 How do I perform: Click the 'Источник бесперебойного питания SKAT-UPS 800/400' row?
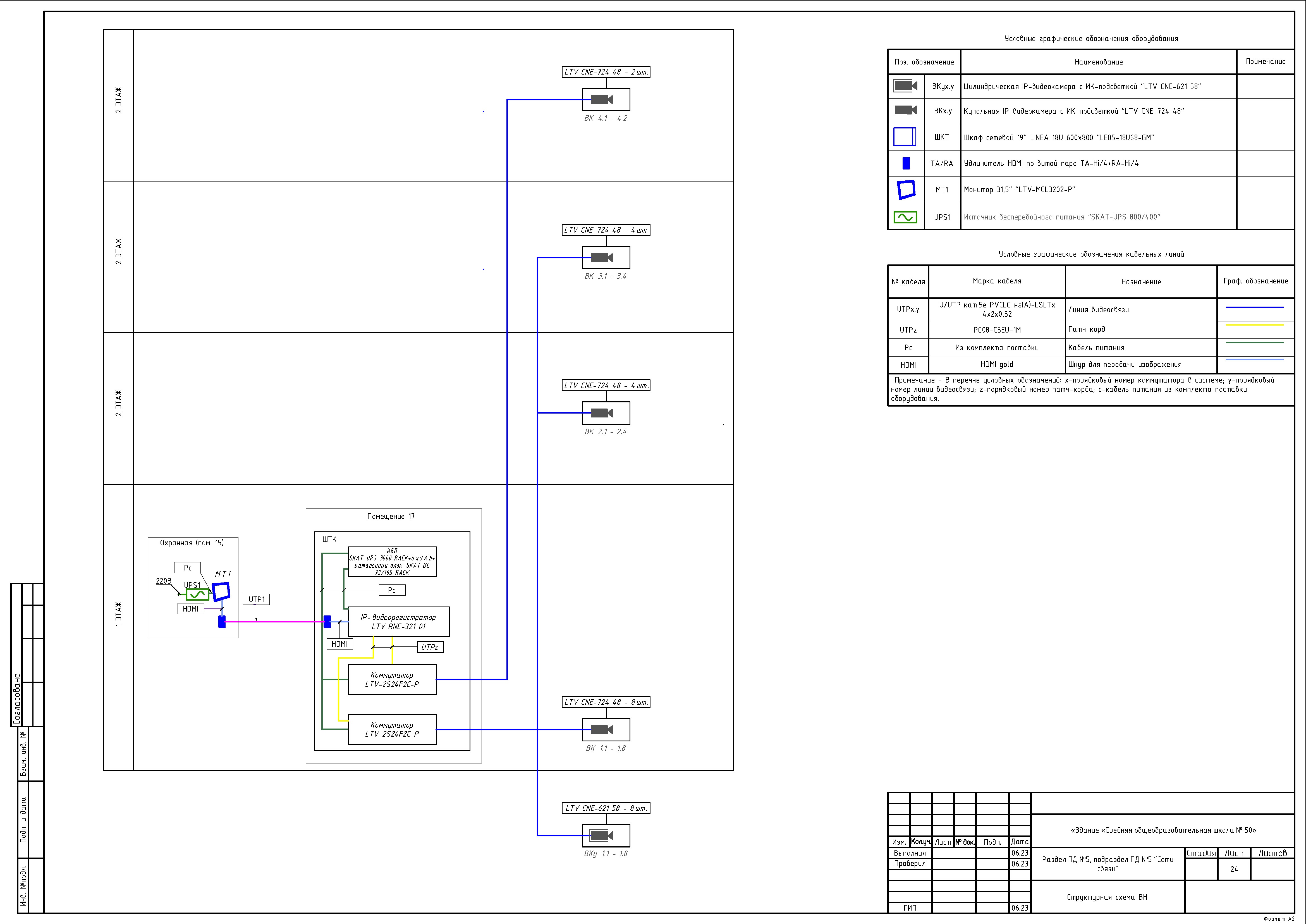click(x=1091, y=217)
